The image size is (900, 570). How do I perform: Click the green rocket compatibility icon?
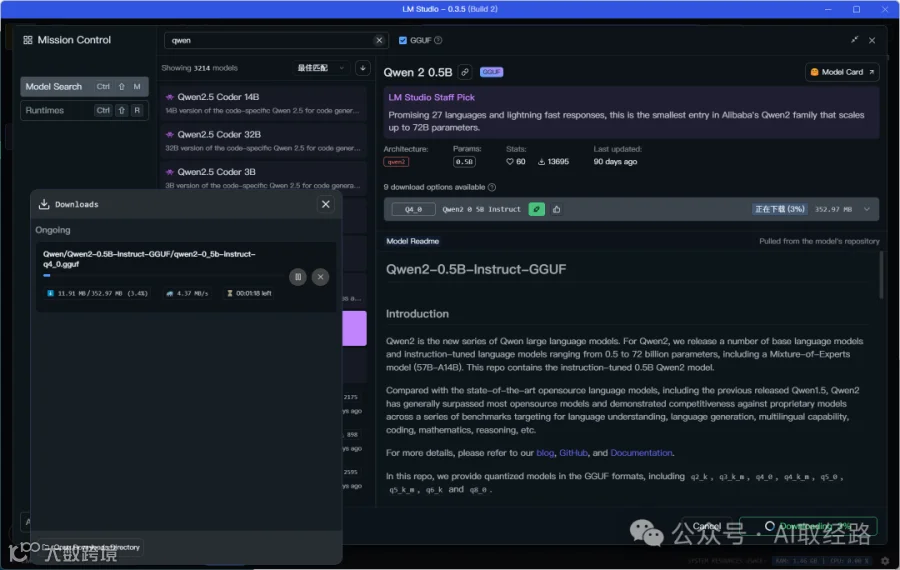537,210
